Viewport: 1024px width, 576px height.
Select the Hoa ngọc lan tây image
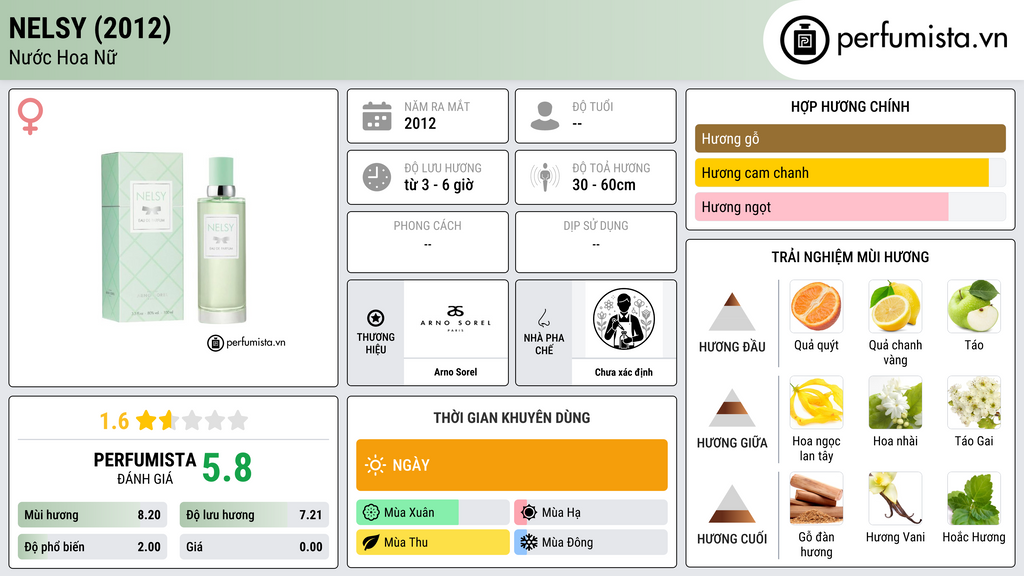click(x=816, y=402)
